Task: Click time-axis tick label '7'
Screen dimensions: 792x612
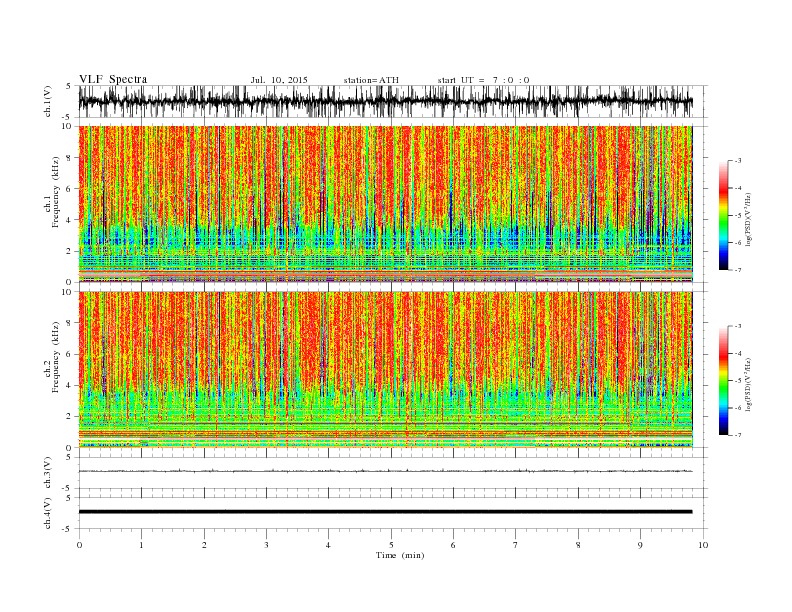Action: pos(516,545)
